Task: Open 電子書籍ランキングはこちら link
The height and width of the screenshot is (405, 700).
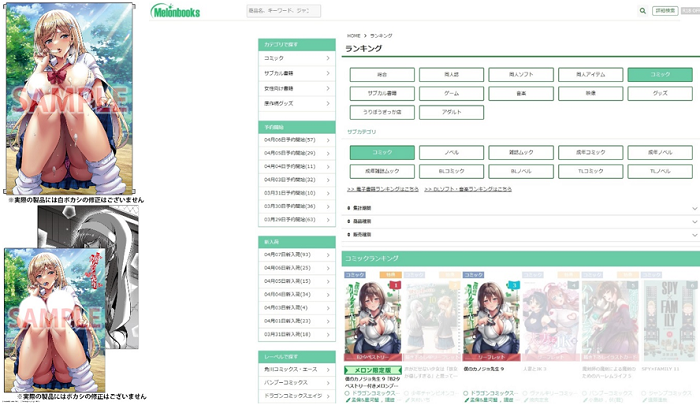Action: coord(383,189)
